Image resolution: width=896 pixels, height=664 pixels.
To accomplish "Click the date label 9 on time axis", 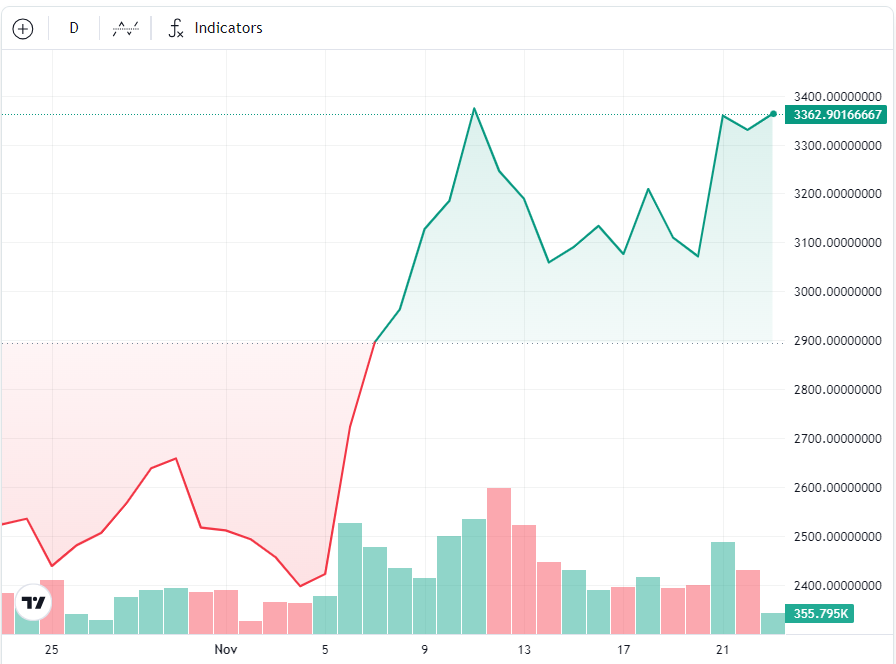I will coord(425,649).
